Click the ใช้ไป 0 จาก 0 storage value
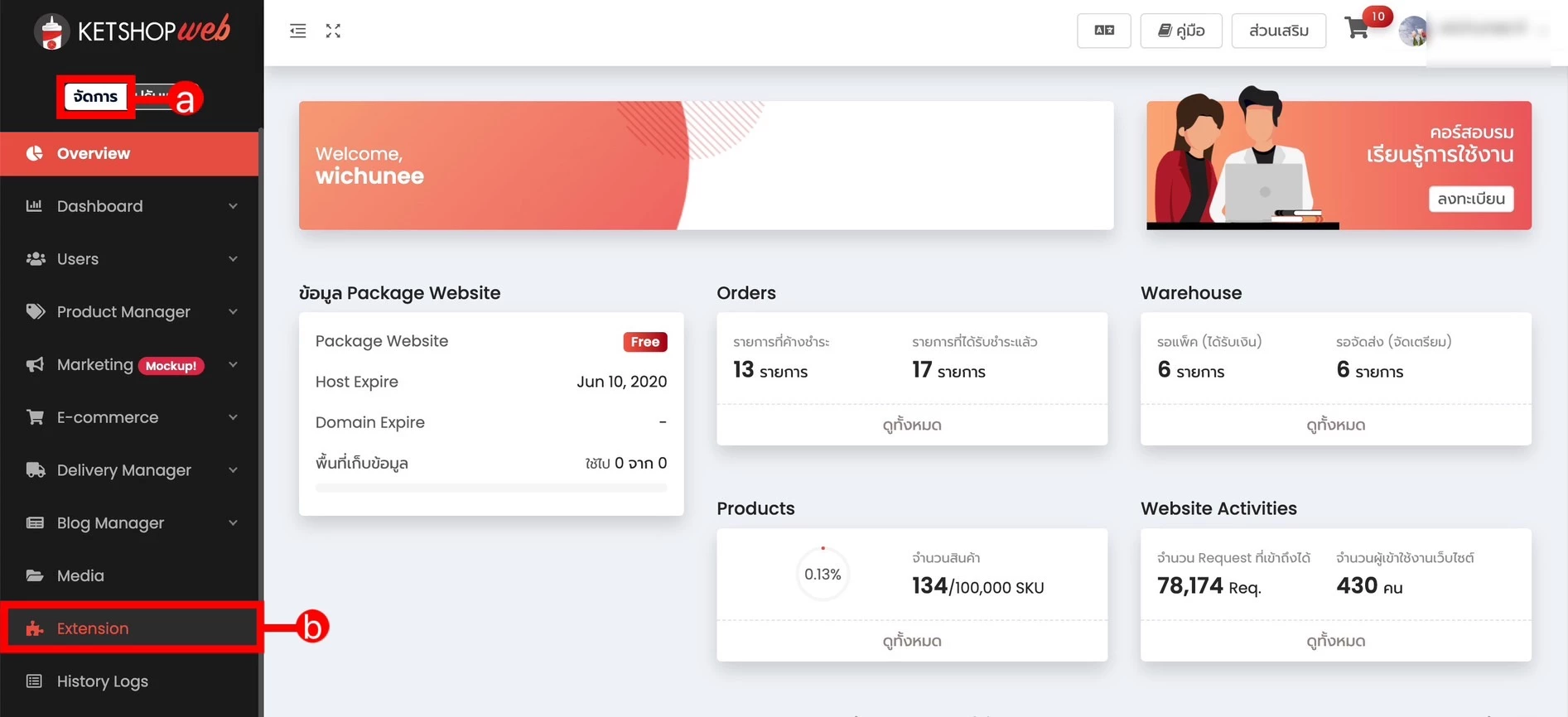This screenshot has width=1568, height=717. (x=625, y=463)
